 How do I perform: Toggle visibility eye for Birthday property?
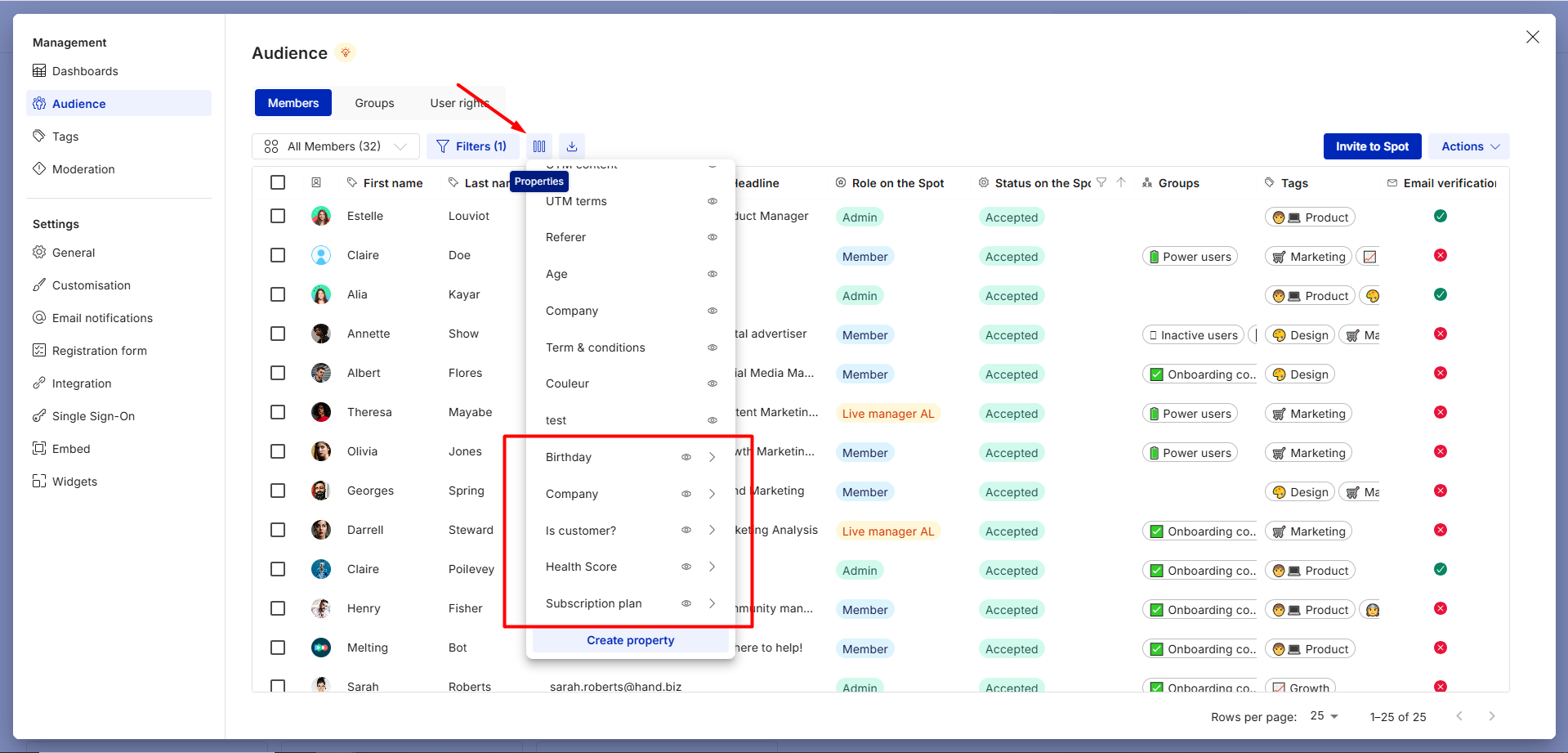point(686,457)
